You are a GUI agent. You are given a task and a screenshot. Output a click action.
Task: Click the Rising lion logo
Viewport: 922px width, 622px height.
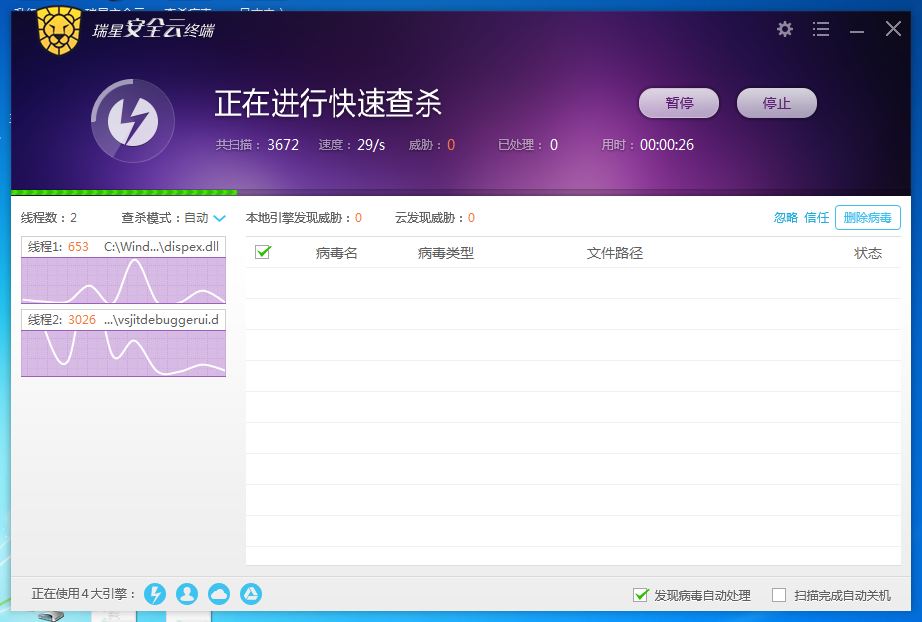click(x=60, y=31)
